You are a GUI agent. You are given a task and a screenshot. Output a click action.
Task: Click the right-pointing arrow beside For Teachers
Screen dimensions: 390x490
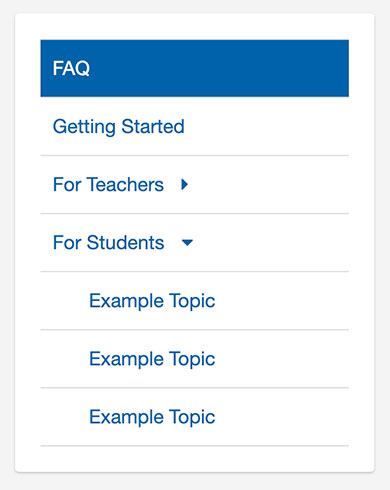click(x=184, y=184)
